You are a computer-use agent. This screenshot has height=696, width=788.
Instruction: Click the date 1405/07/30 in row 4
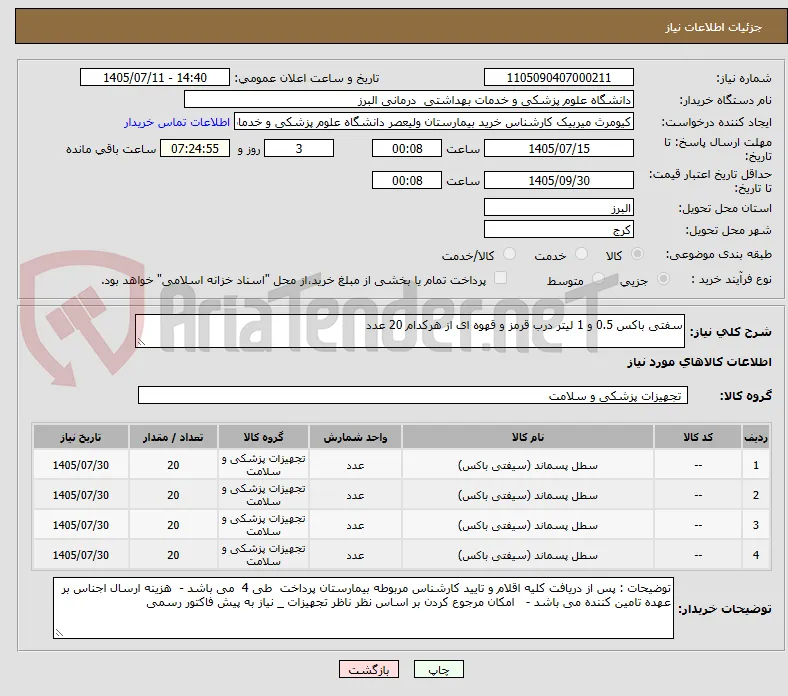click(x=81, y=555)
